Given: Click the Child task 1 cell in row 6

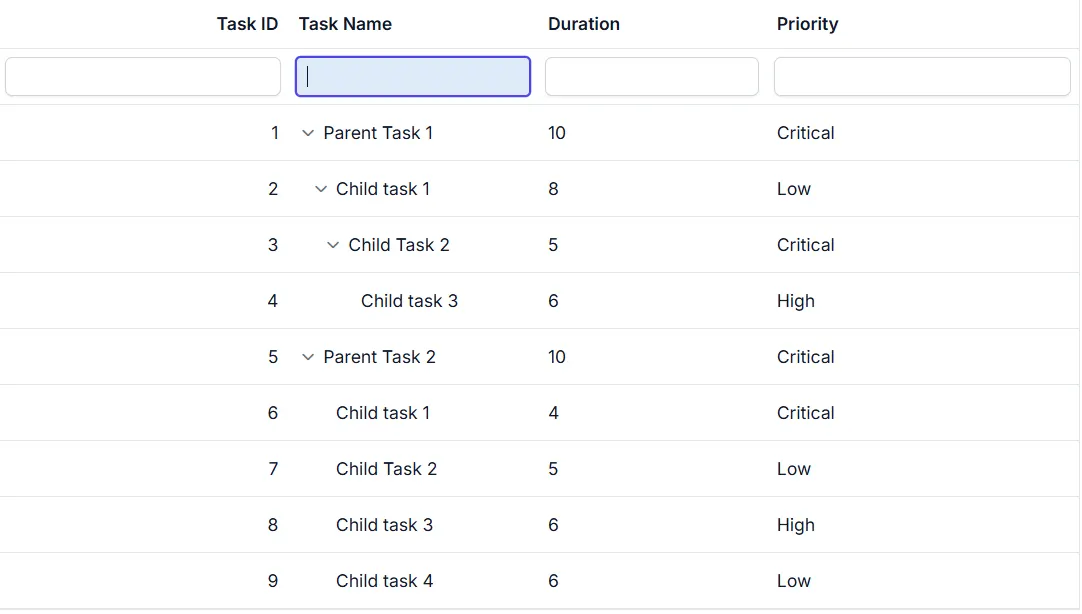Looking at the screenshot, I should coord(382,413).
